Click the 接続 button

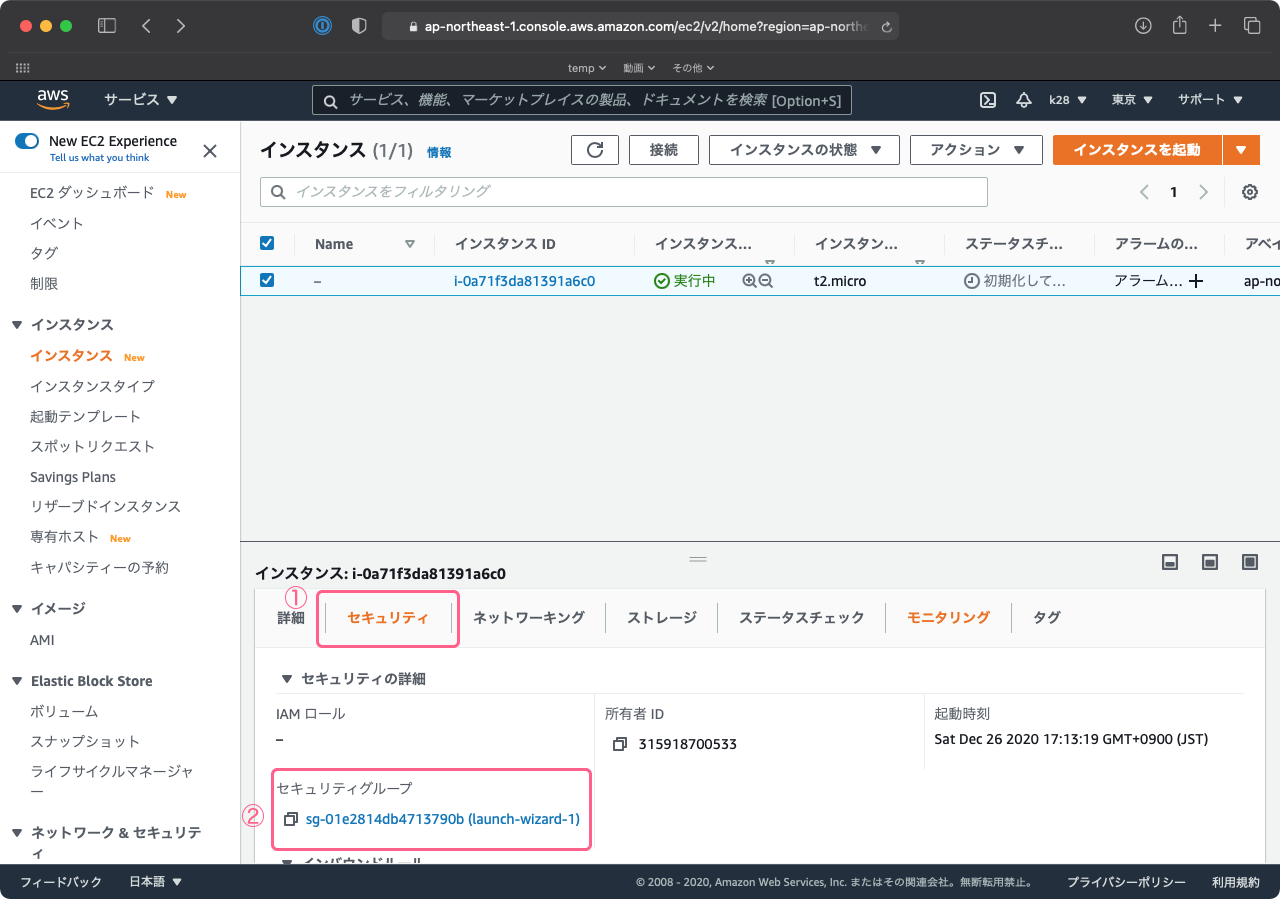pyautogui.click(x=664, y=150)
